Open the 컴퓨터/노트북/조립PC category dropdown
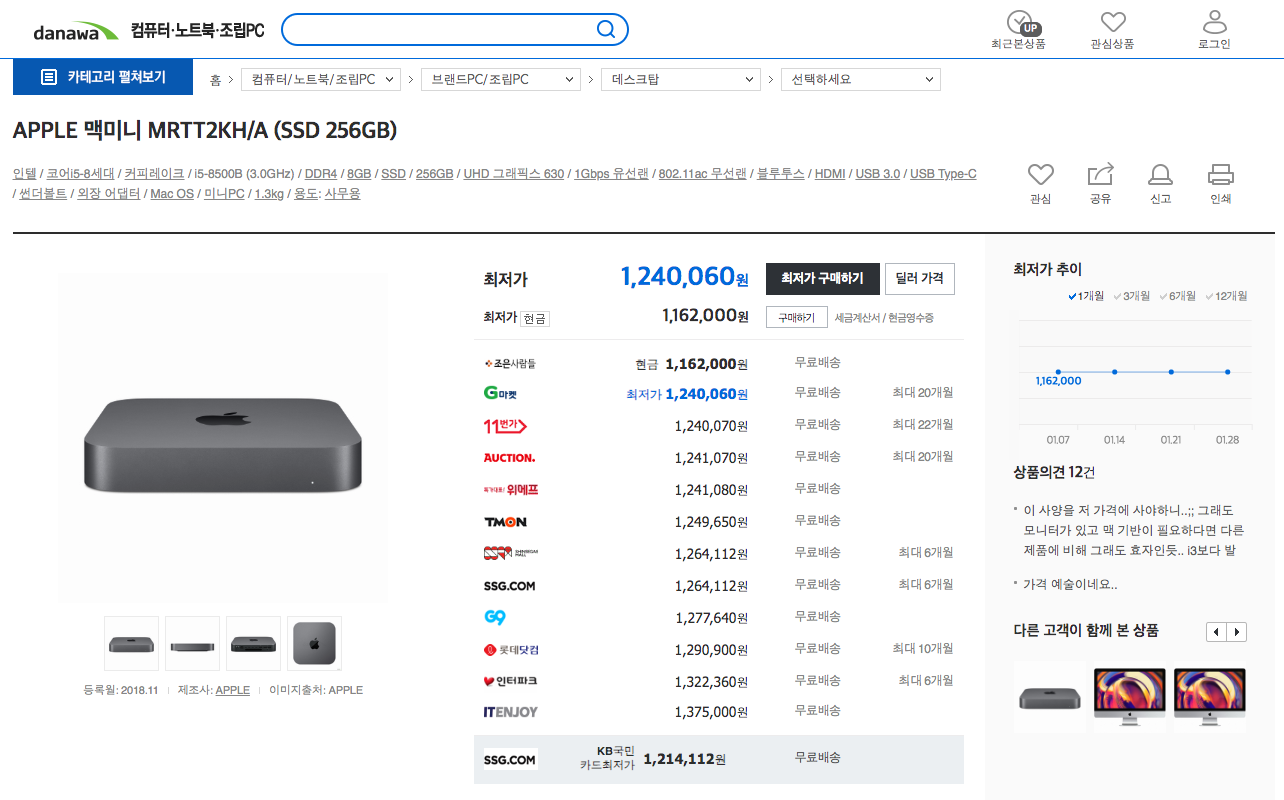 pyautogui.click(x=321, y=79)
